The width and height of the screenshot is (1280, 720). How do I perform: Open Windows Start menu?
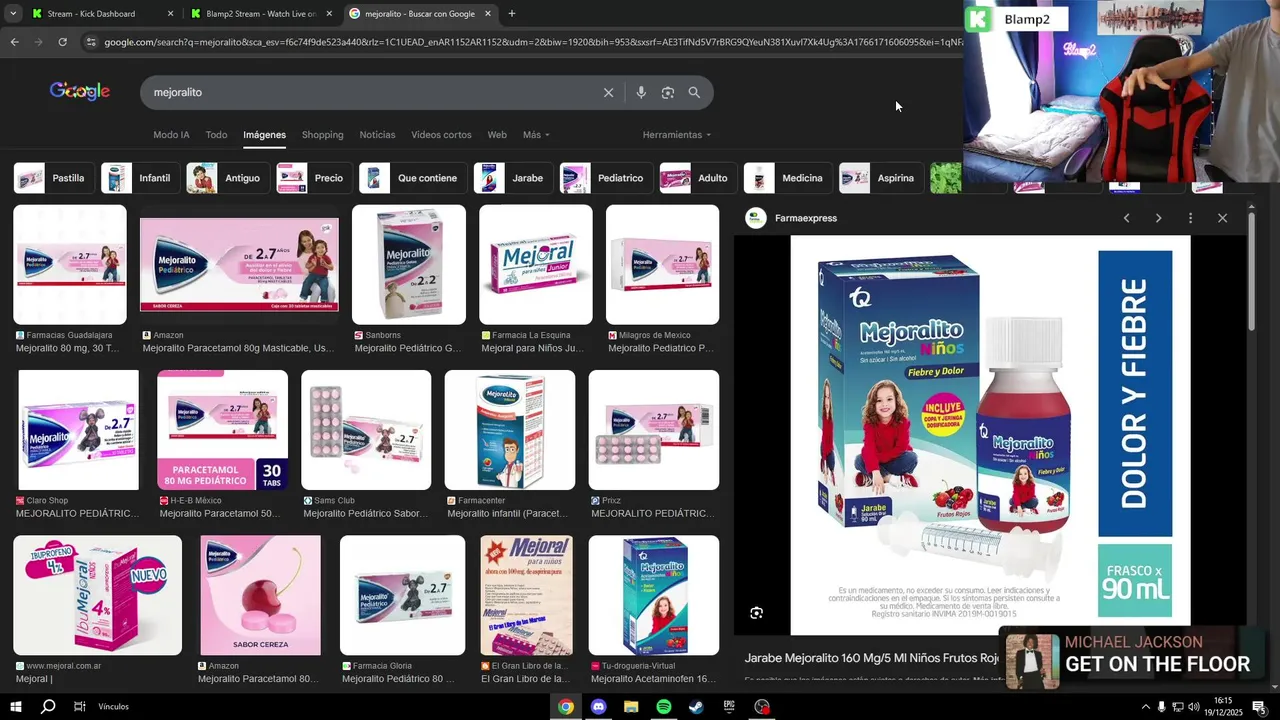coord(16,707)
